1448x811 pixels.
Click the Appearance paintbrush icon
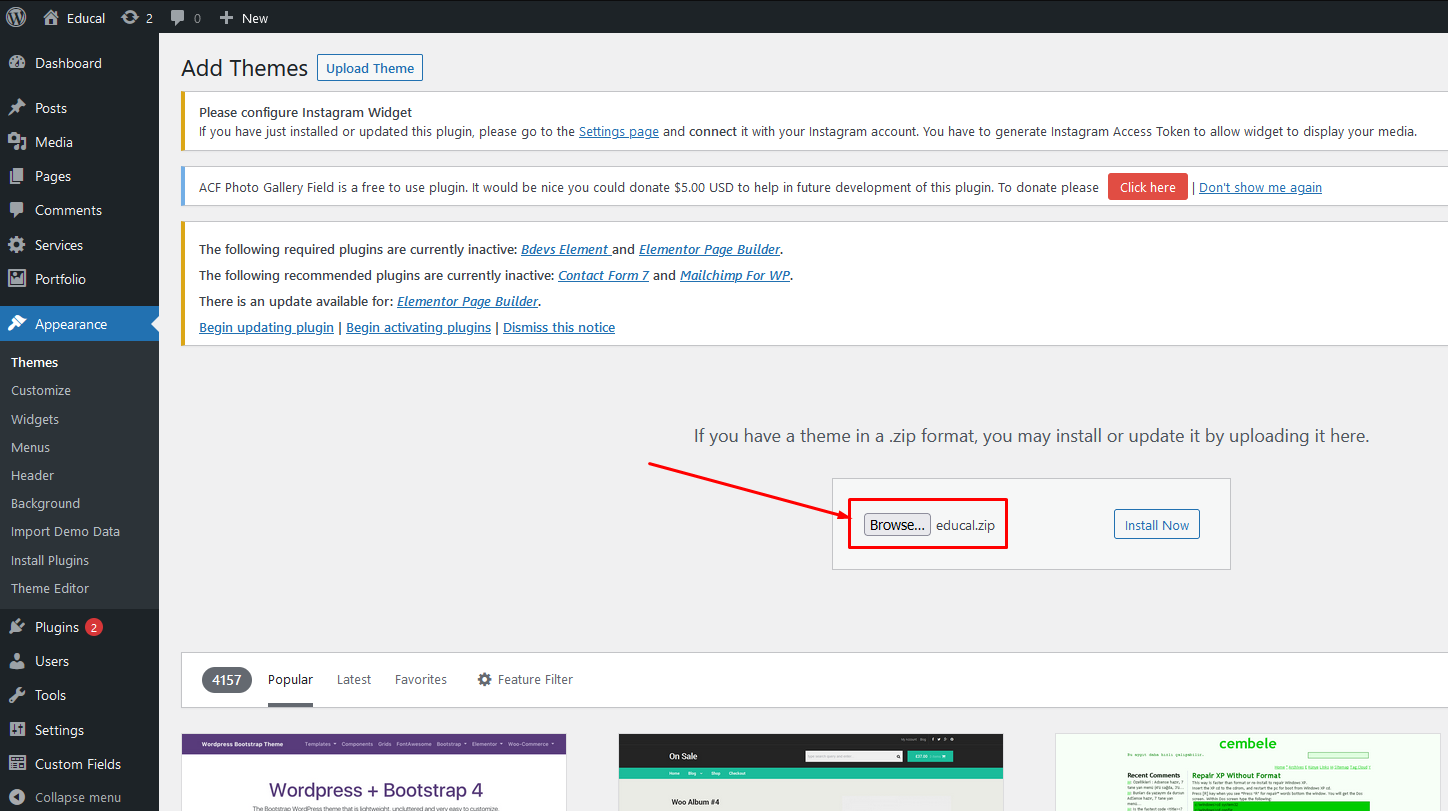17,324
